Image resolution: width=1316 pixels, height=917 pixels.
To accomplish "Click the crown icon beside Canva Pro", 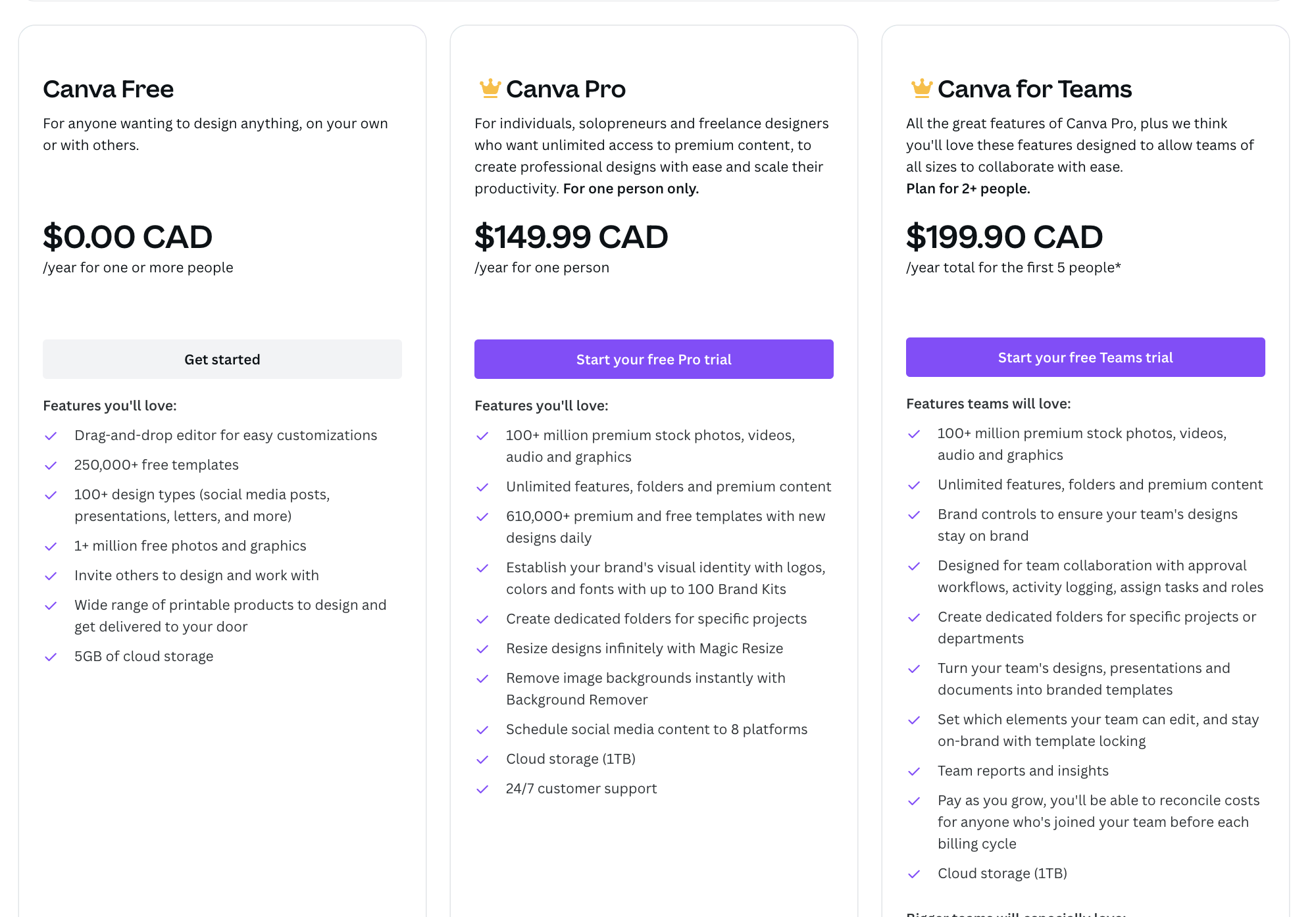I will [490, 88].
